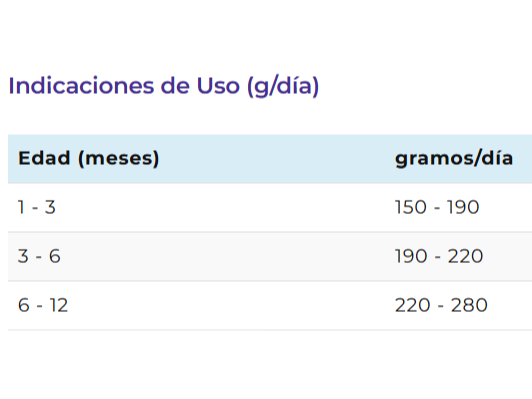Click the 190 - 220 grams cell
The width and height of the screenshot is (532, 399).
pyautogui.click(x=439, y=256)
